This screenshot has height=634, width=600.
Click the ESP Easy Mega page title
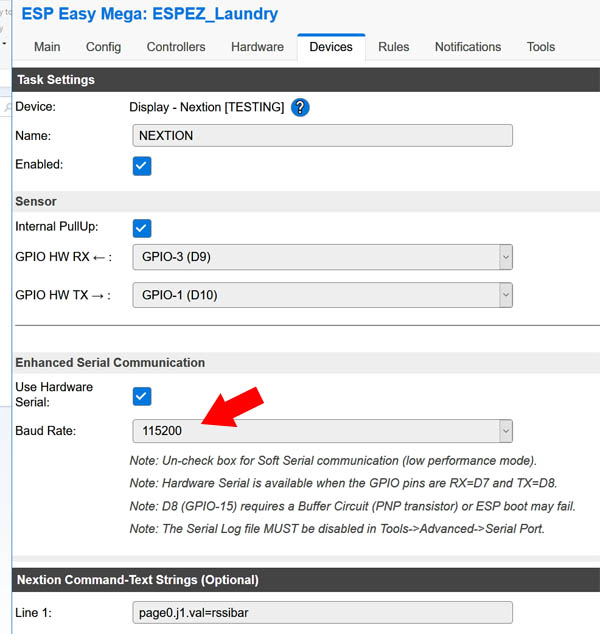[x=150, y=14]
